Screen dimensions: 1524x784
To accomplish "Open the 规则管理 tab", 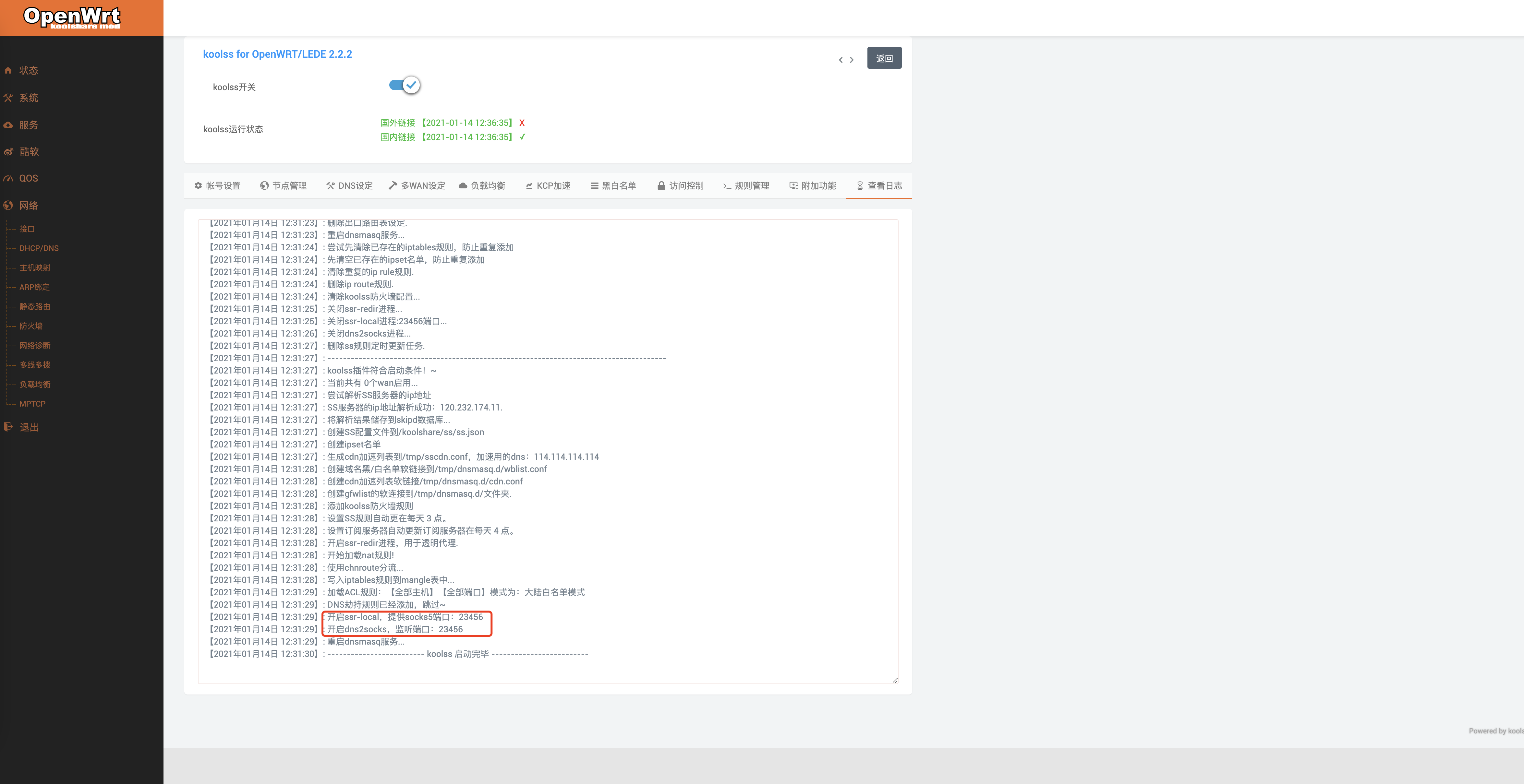I will [746, 186].
